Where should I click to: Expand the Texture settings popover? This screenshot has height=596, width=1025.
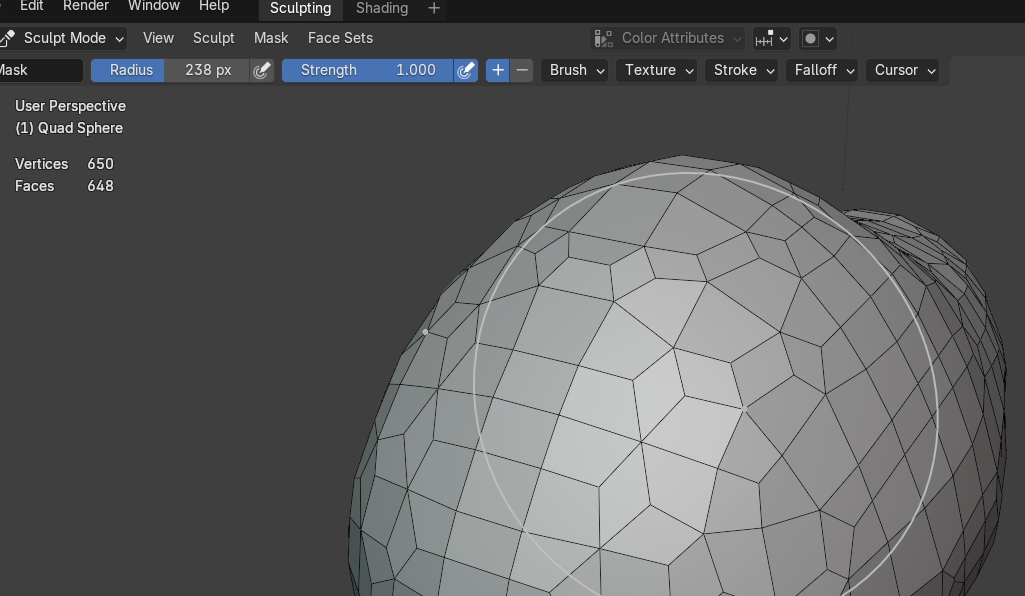click(x=657, y=71)
